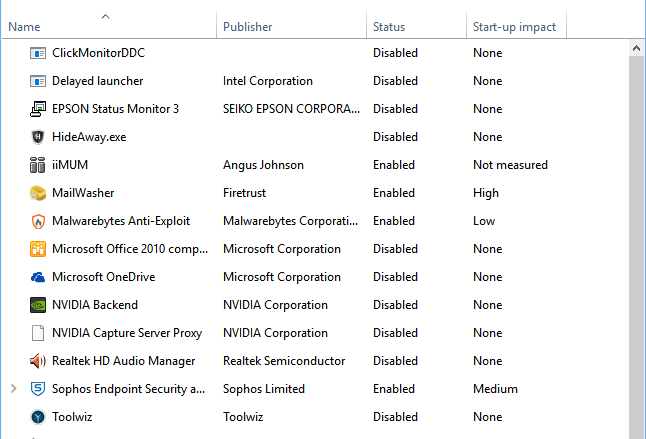Image resolution: width=646 pixels, height=439 pixels.
Task: Click the Sophos Endpoint Security shield icon
Action: click(38, 389)
